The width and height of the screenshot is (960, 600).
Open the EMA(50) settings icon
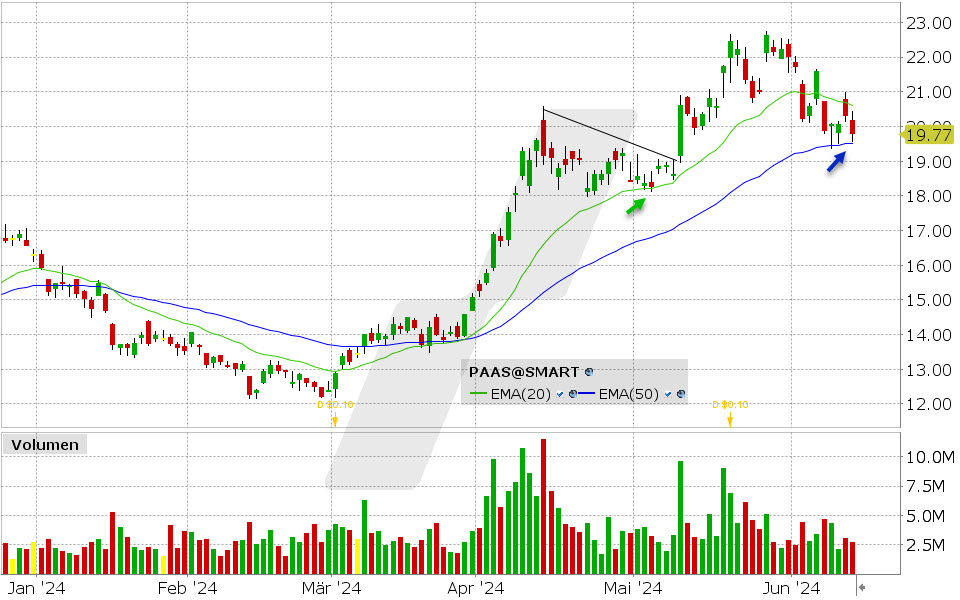coord(681,394)
